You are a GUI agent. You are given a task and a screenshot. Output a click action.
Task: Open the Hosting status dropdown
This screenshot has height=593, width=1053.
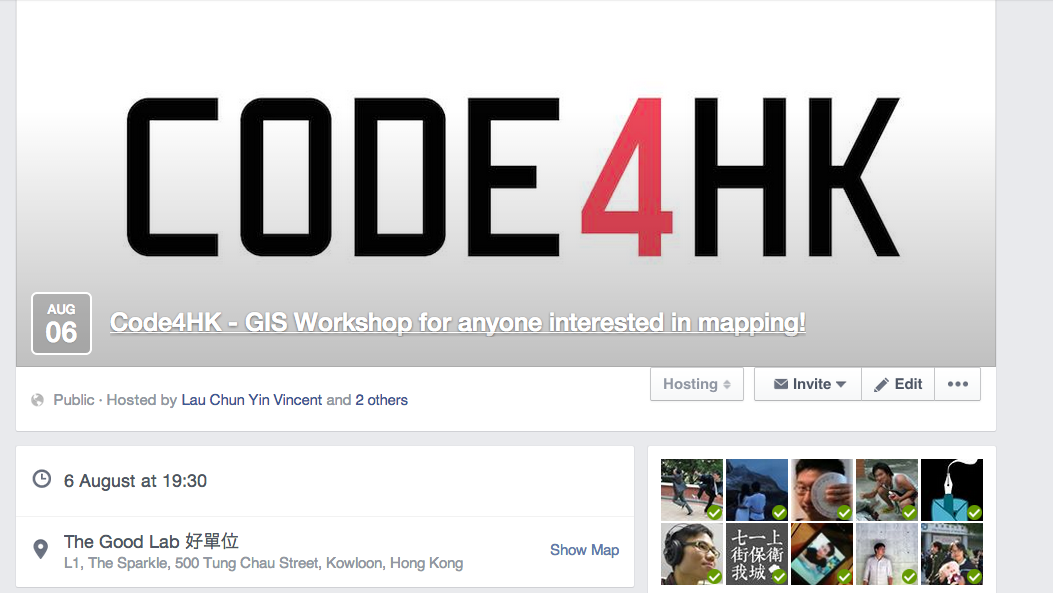(x=696, y=384)
